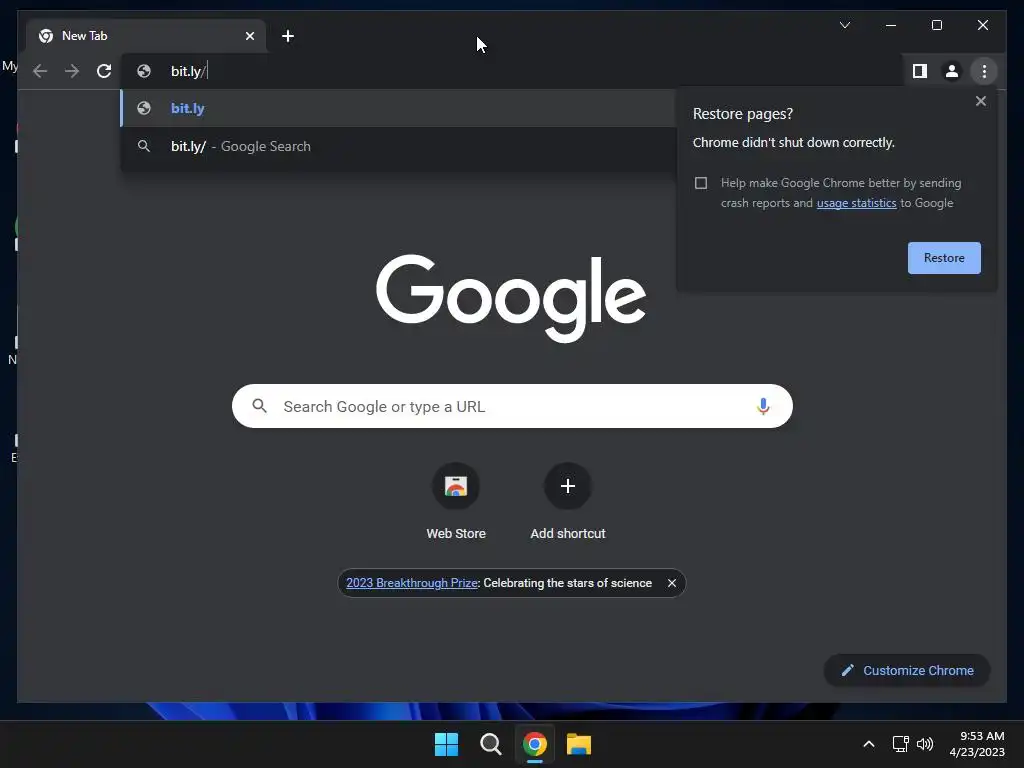Dismiss the Restore pages popup
1024x768 pixels.
980,101
